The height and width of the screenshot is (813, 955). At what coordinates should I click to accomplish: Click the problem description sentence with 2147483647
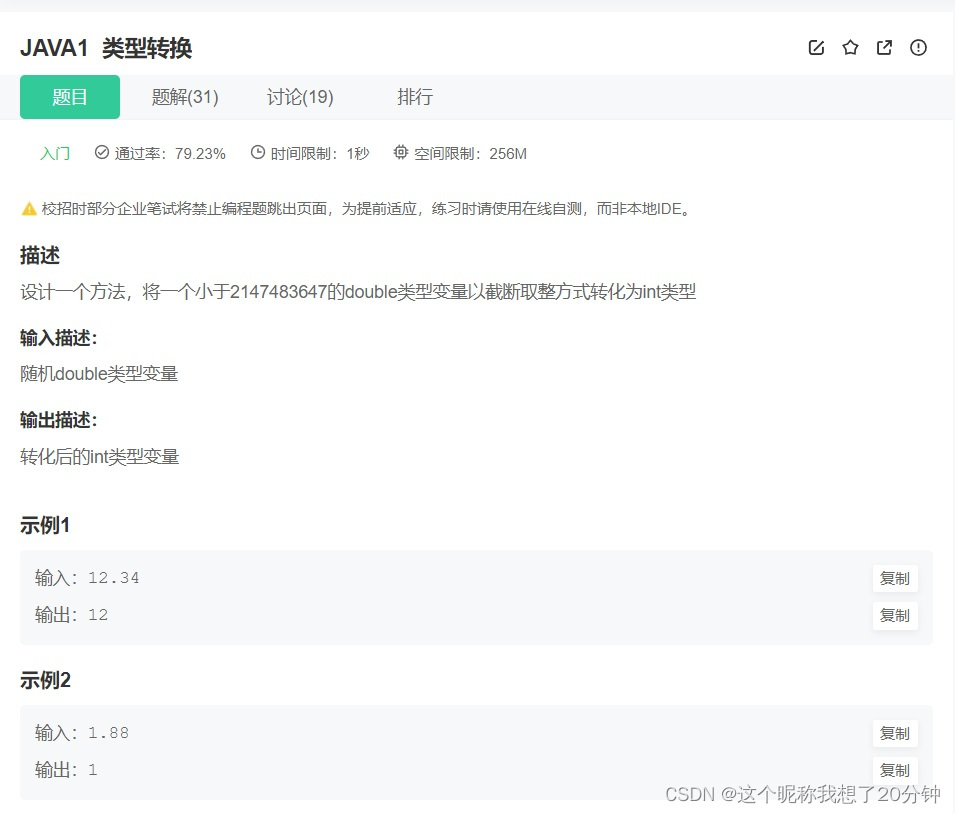(358, 292)
